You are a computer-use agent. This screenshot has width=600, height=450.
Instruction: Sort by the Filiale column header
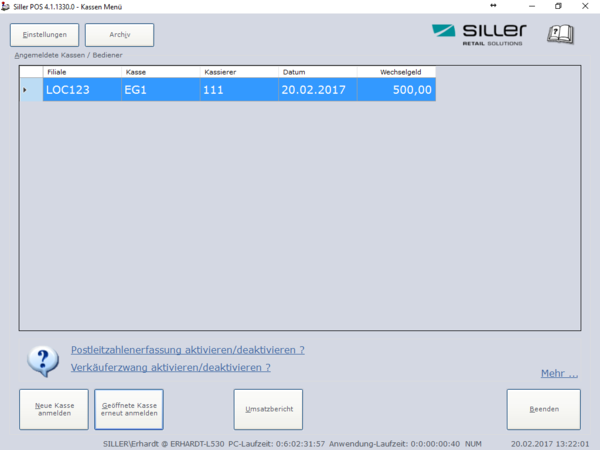point(82,73)
